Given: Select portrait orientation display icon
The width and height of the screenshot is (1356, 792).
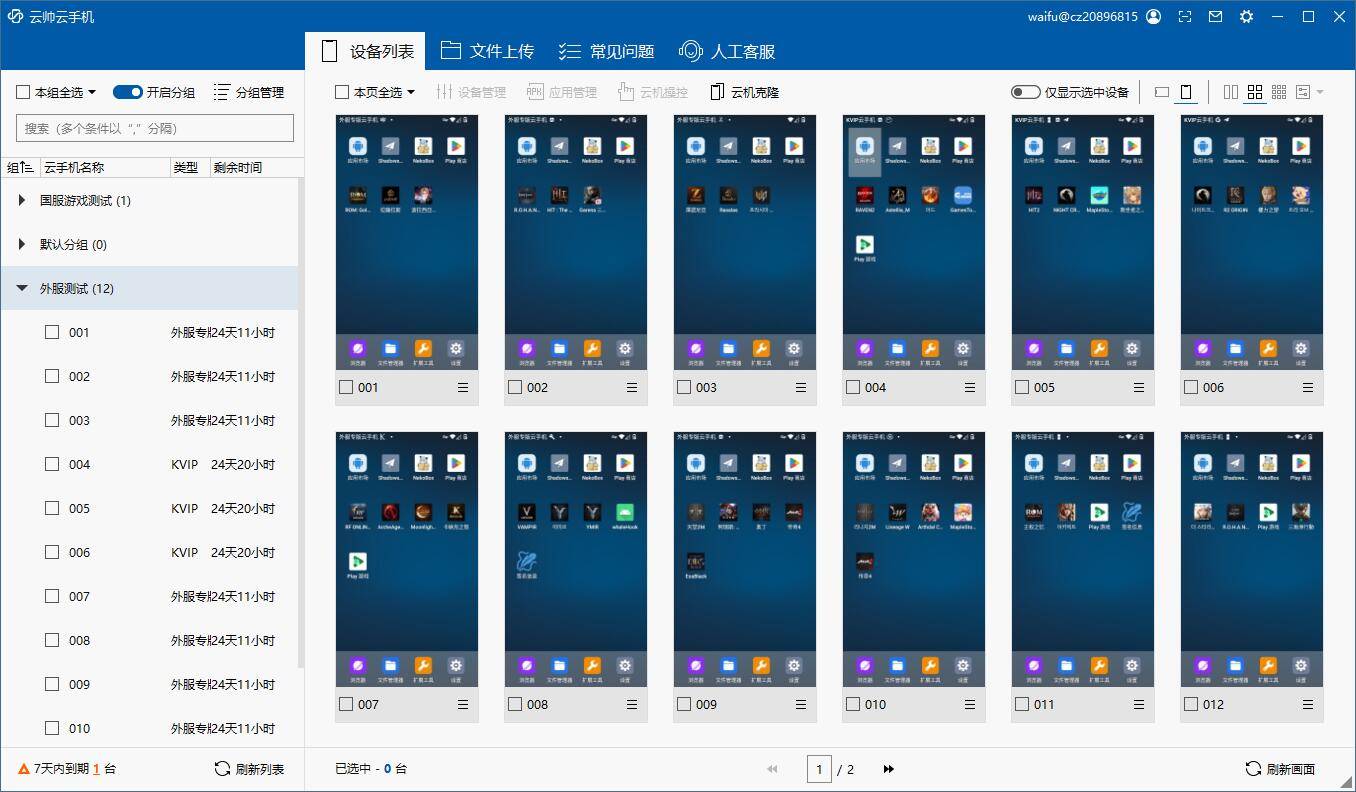Looking at the screenshot, I should [1186, 92].
